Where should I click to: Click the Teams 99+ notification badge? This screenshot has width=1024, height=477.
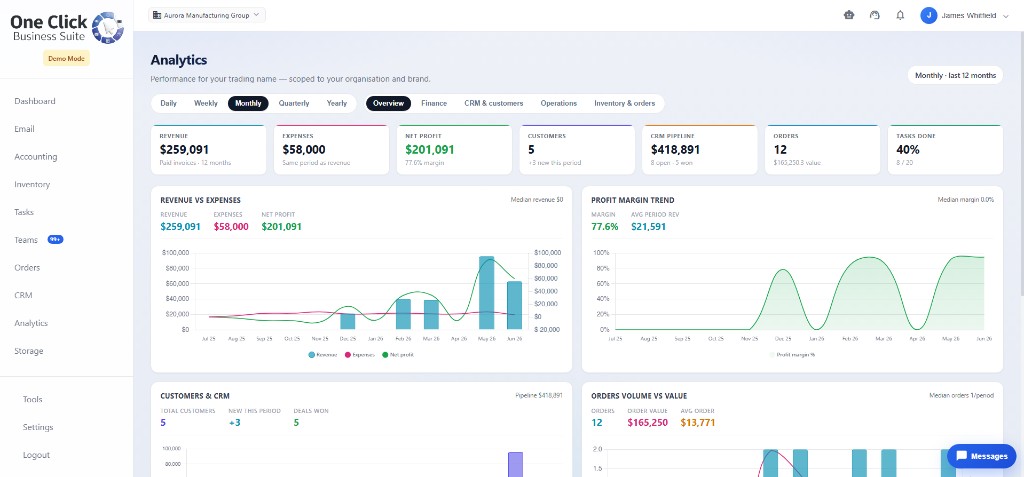point(56,240)
